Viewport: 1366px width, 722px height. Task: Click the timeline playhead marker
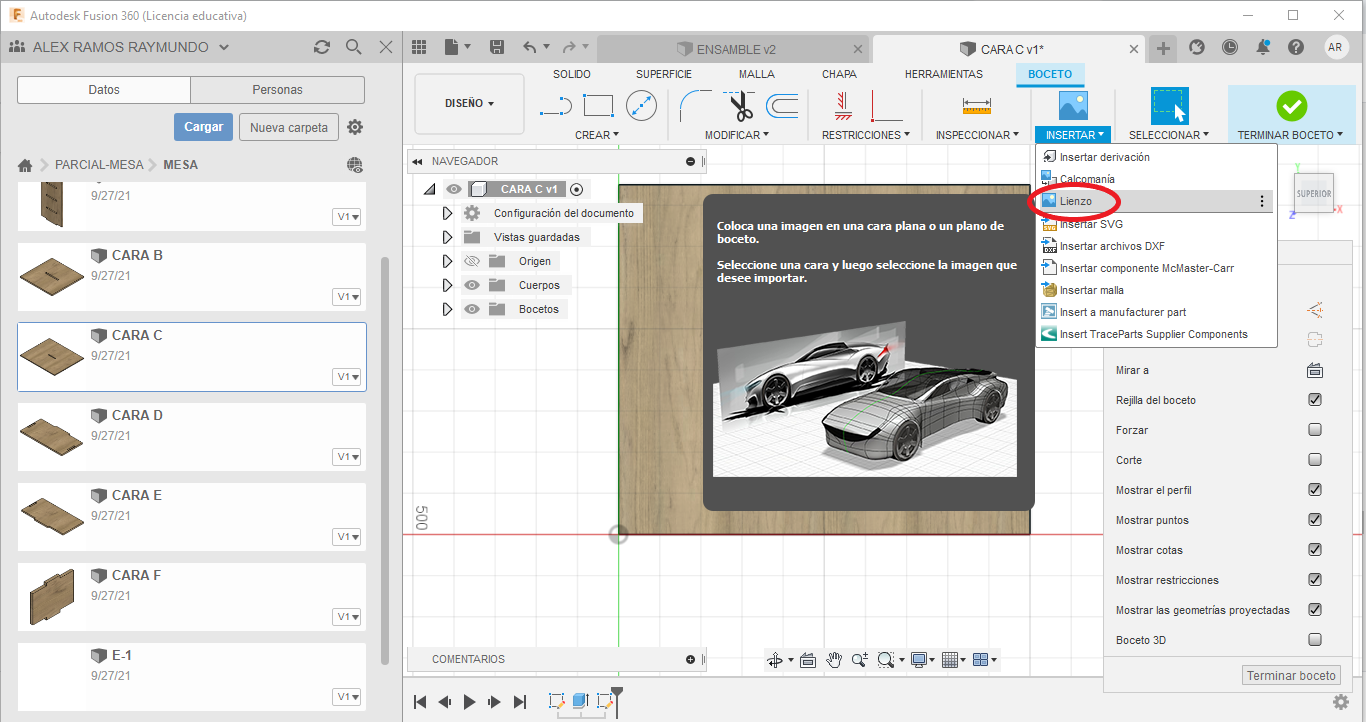[617, 693]
